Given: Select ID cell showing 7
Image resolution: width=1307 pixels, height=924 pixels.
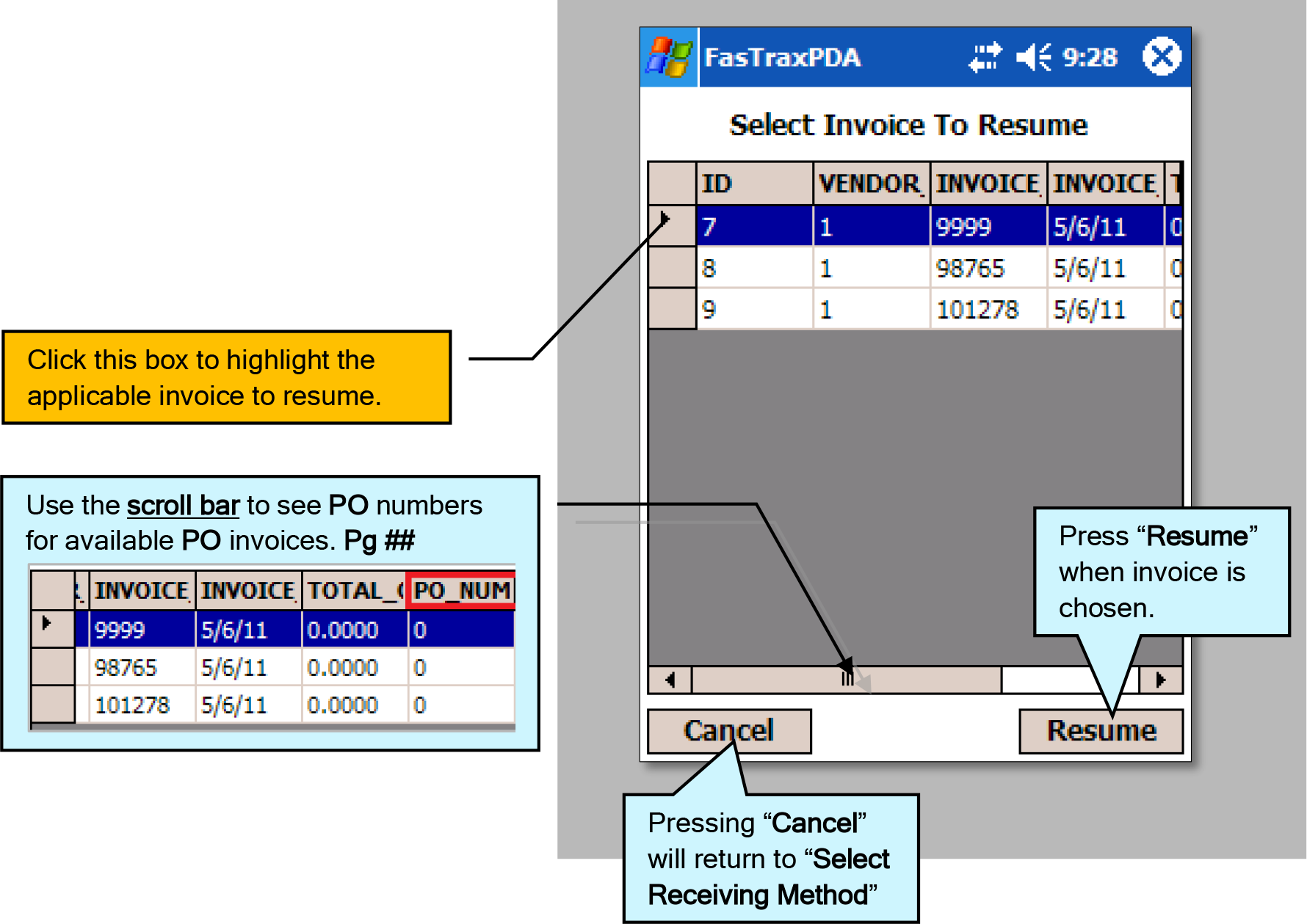Looking at the screenshot, I should [x=755, y=226].
